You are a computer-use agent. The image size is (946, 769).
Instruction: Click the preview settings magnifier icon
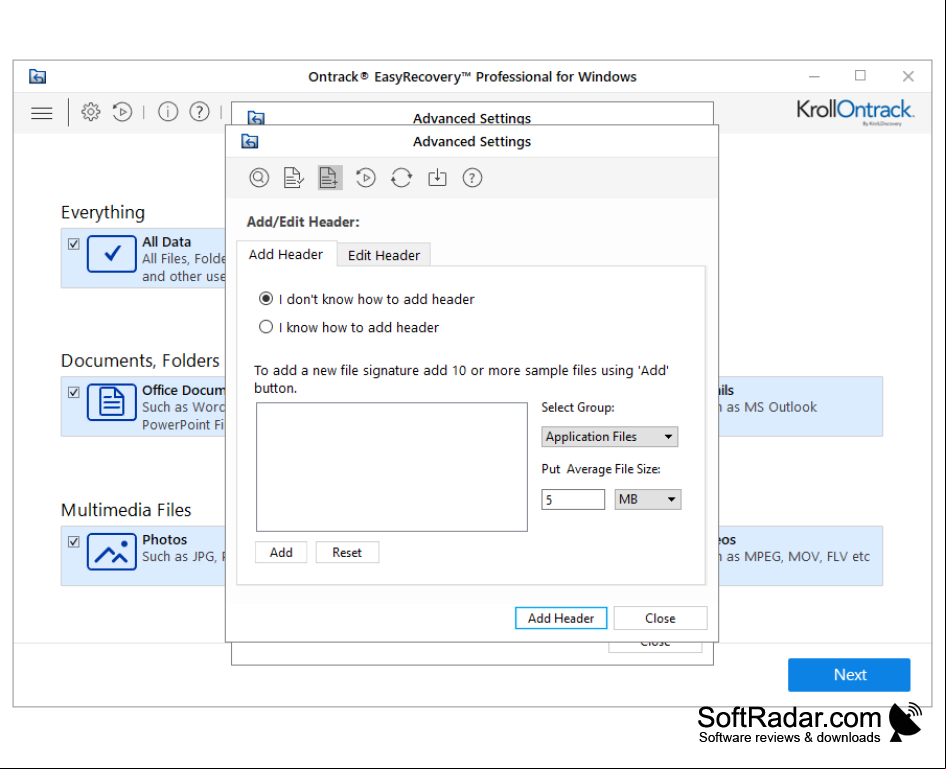click(x=259, y=178)
